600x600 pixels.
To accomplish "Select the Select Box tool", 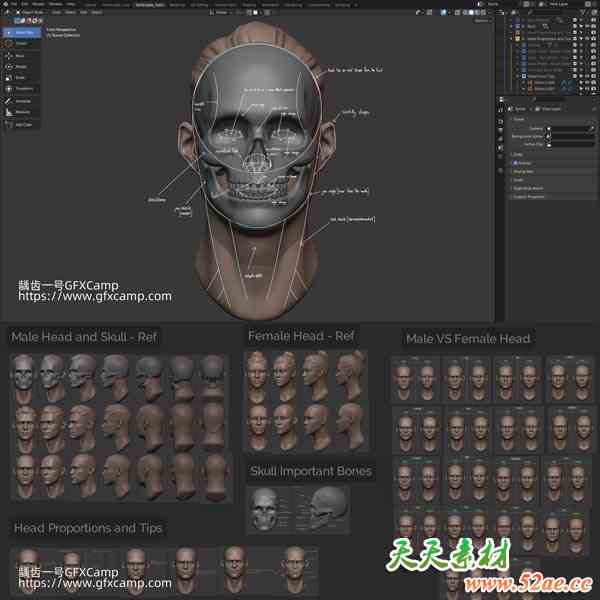I will coord(21,33).
